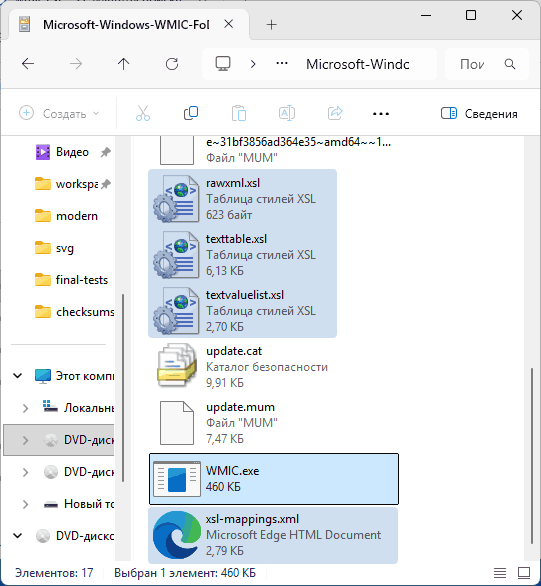Image resolution: width=541 pixels, height=586 pixels.
Task: Select the WMIC.exe file name
Action: (x=232, y=471)
